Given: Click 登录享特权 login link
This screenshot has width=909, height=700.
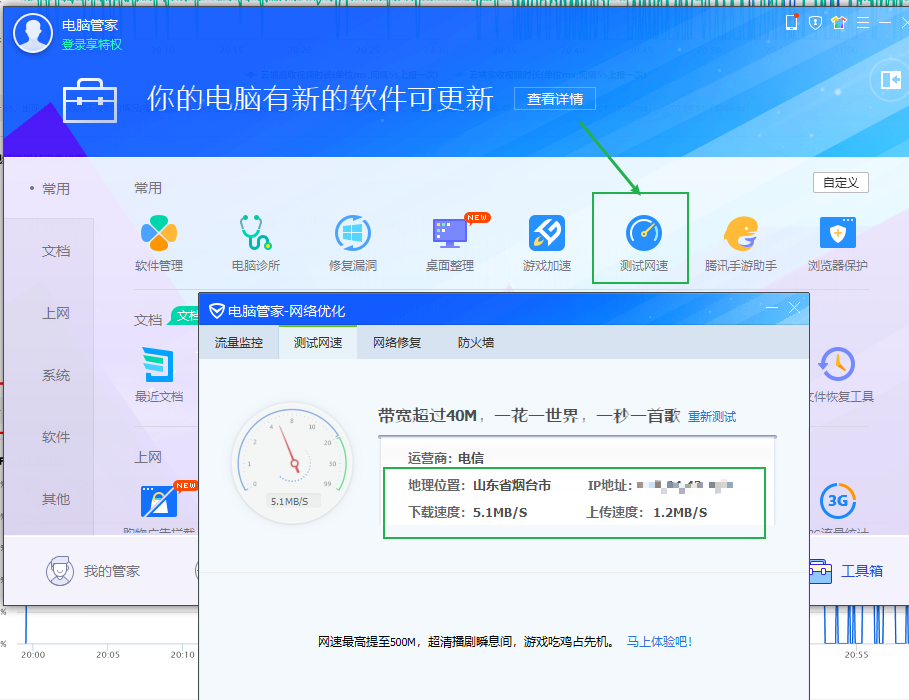Looking at the screenshot, I should [92, 45].
